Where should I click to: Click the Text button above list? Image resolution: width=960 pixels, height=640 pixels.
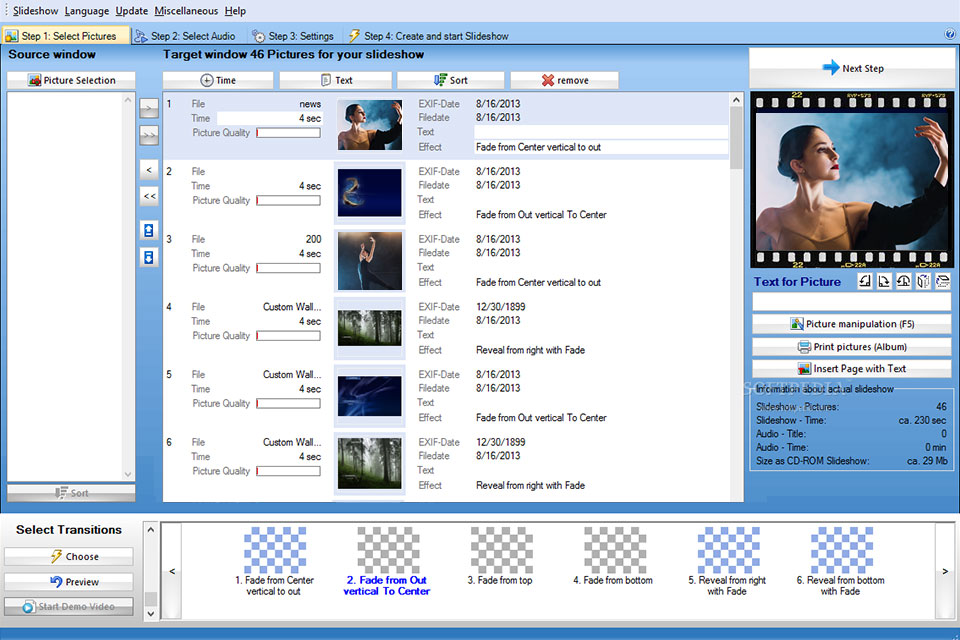[x=336, y=80]
